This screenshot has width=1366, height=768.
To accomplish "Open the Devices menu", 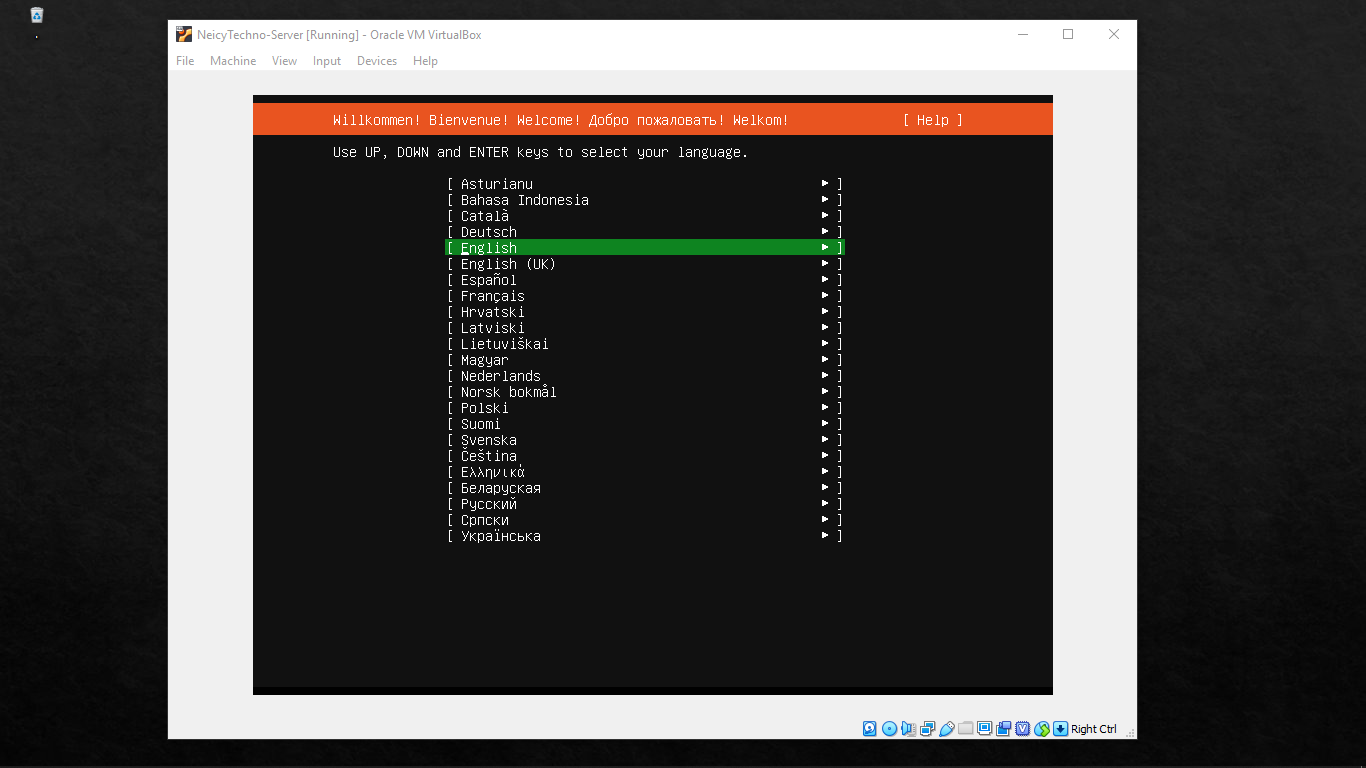I will pyautogui.click(x=377, y=61).
